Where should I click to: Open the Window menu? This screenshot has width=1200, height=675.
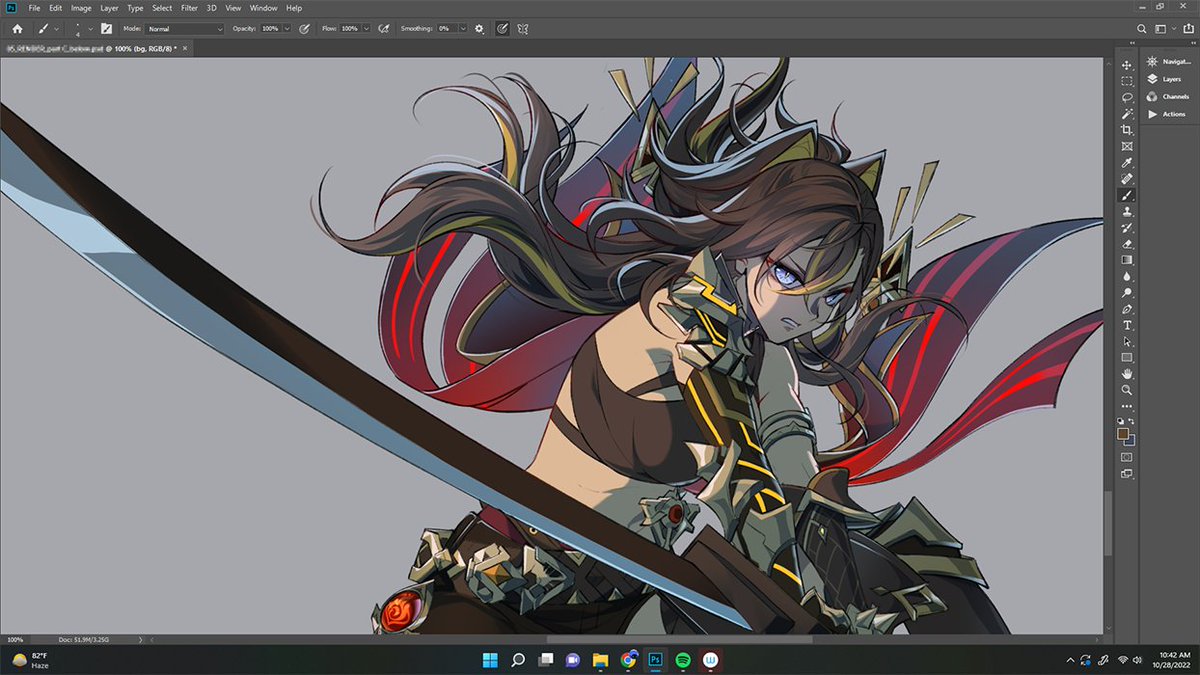tap(264, 8)
